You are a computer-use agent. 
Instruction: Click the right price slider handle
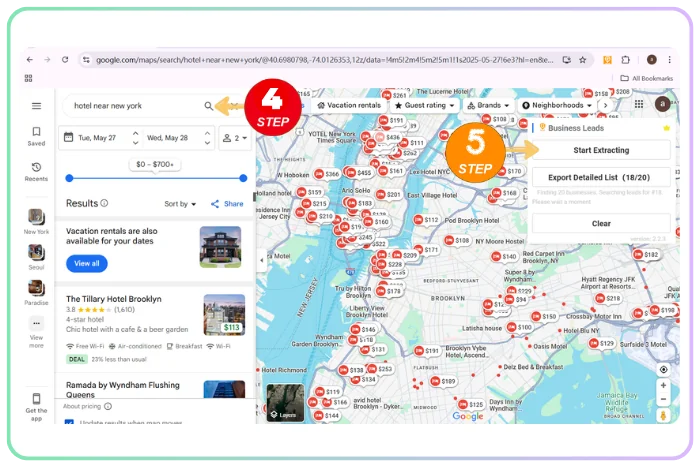[243, 178]
